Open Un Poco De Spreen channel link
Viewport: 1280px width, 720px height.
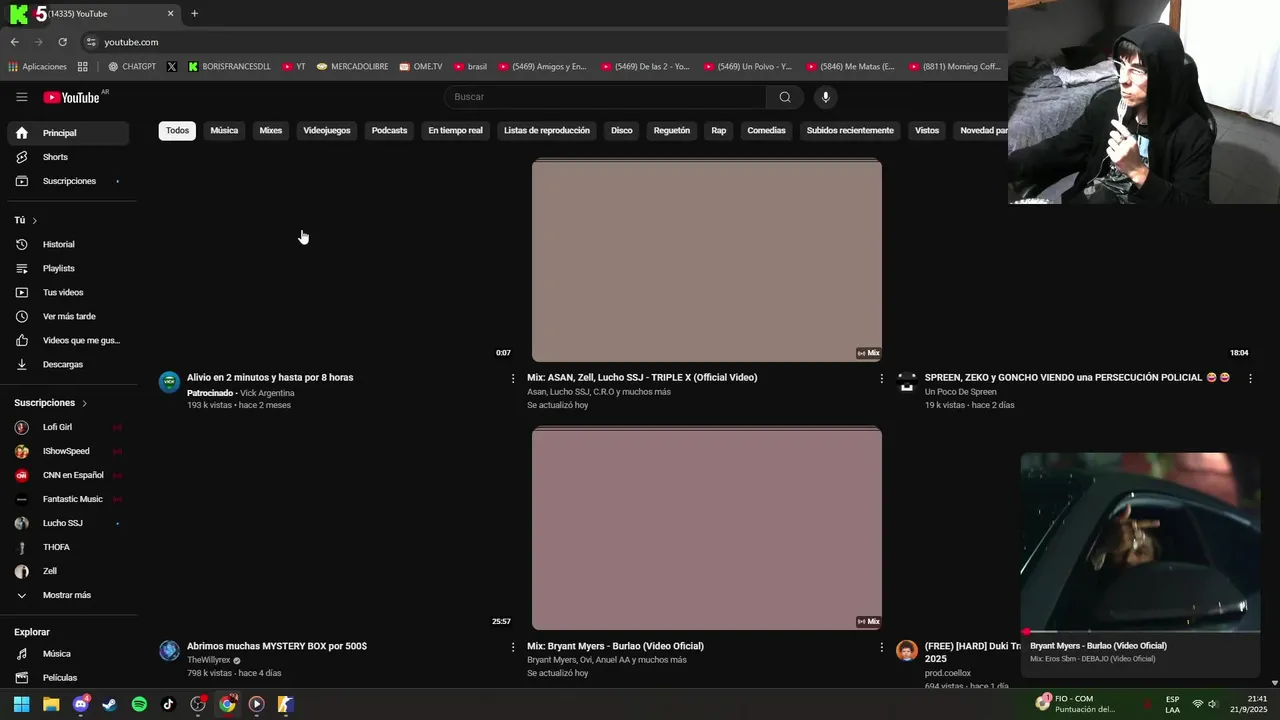(961, 392)
